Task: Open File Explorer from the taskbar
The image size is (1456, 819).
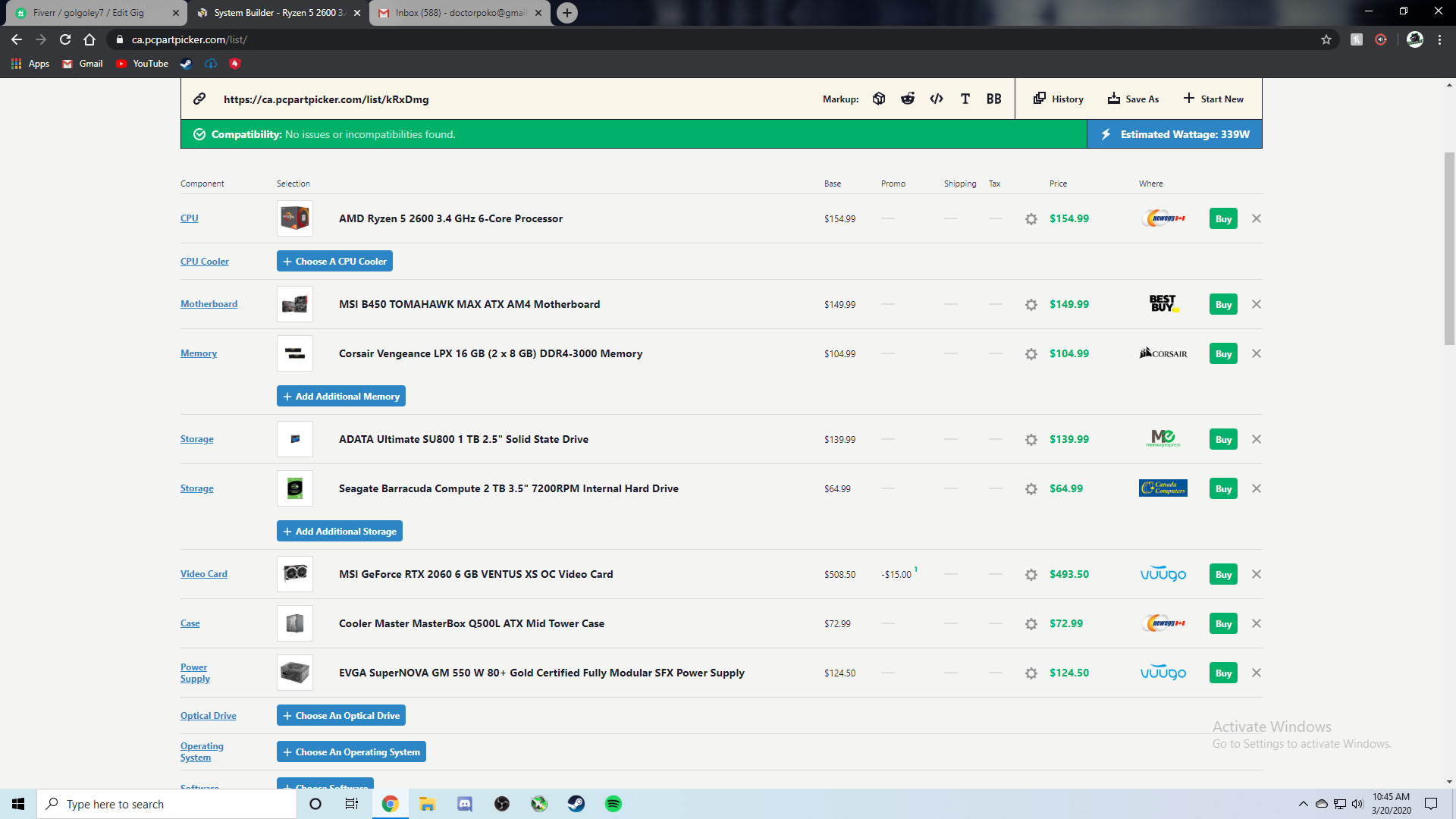Action: (427, 804)
